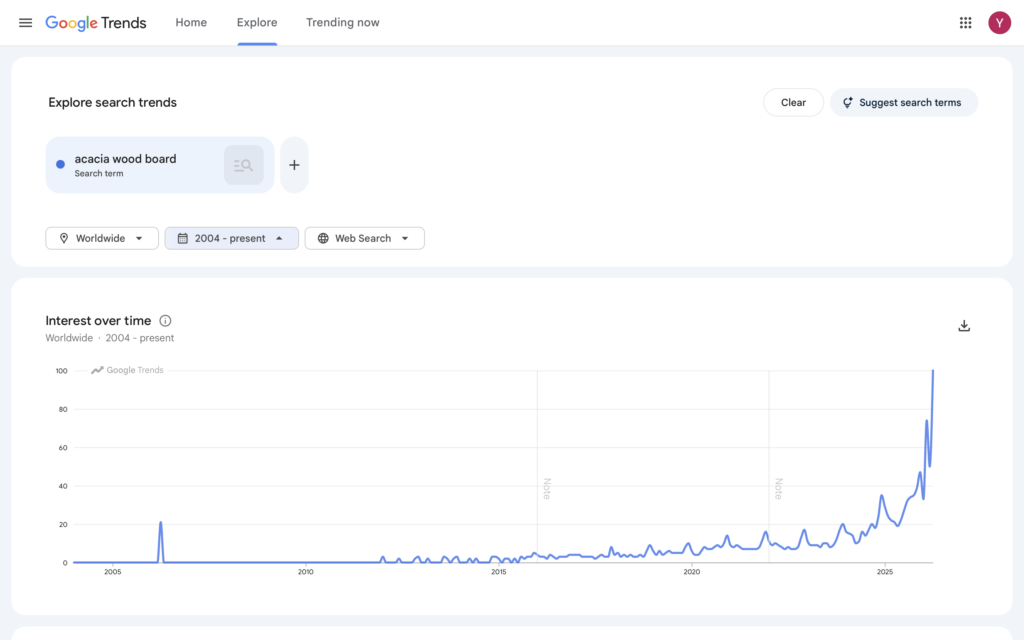Click the blue dot beside acacia wood board
1024x640 pixels.
tap(61, 165)
